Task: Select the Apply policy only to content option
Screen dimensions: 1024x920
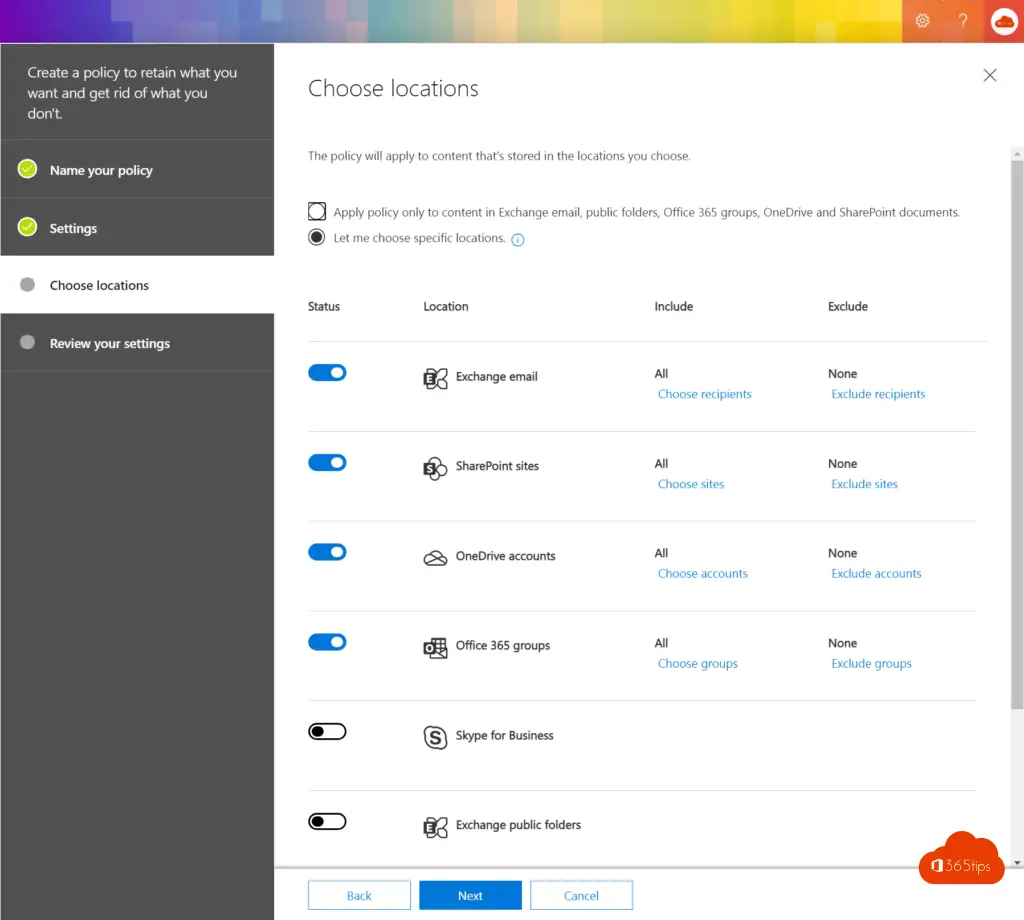Action: coord(317,211)
